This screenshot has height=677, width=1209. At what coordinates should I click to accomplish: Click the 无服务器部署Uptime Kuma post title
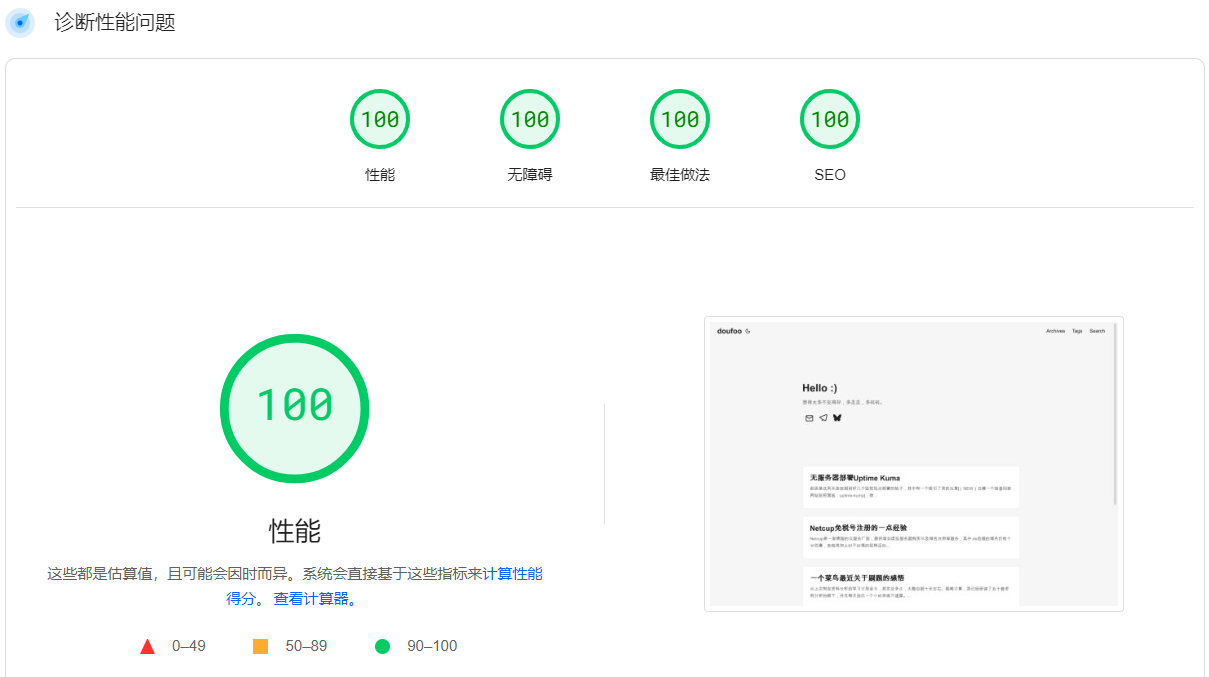click(x=855, y=478)
